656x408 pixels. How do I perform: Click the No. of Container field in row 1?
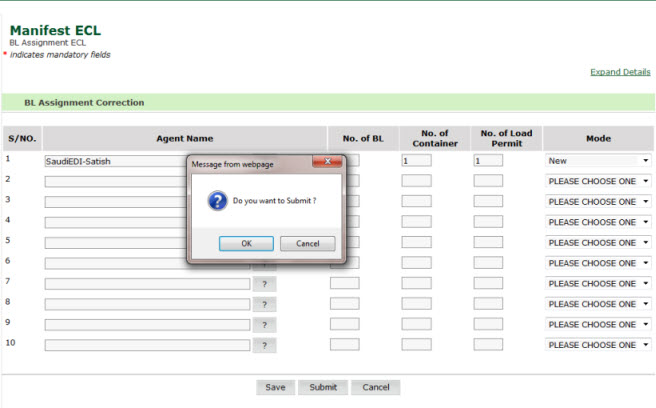416,160
